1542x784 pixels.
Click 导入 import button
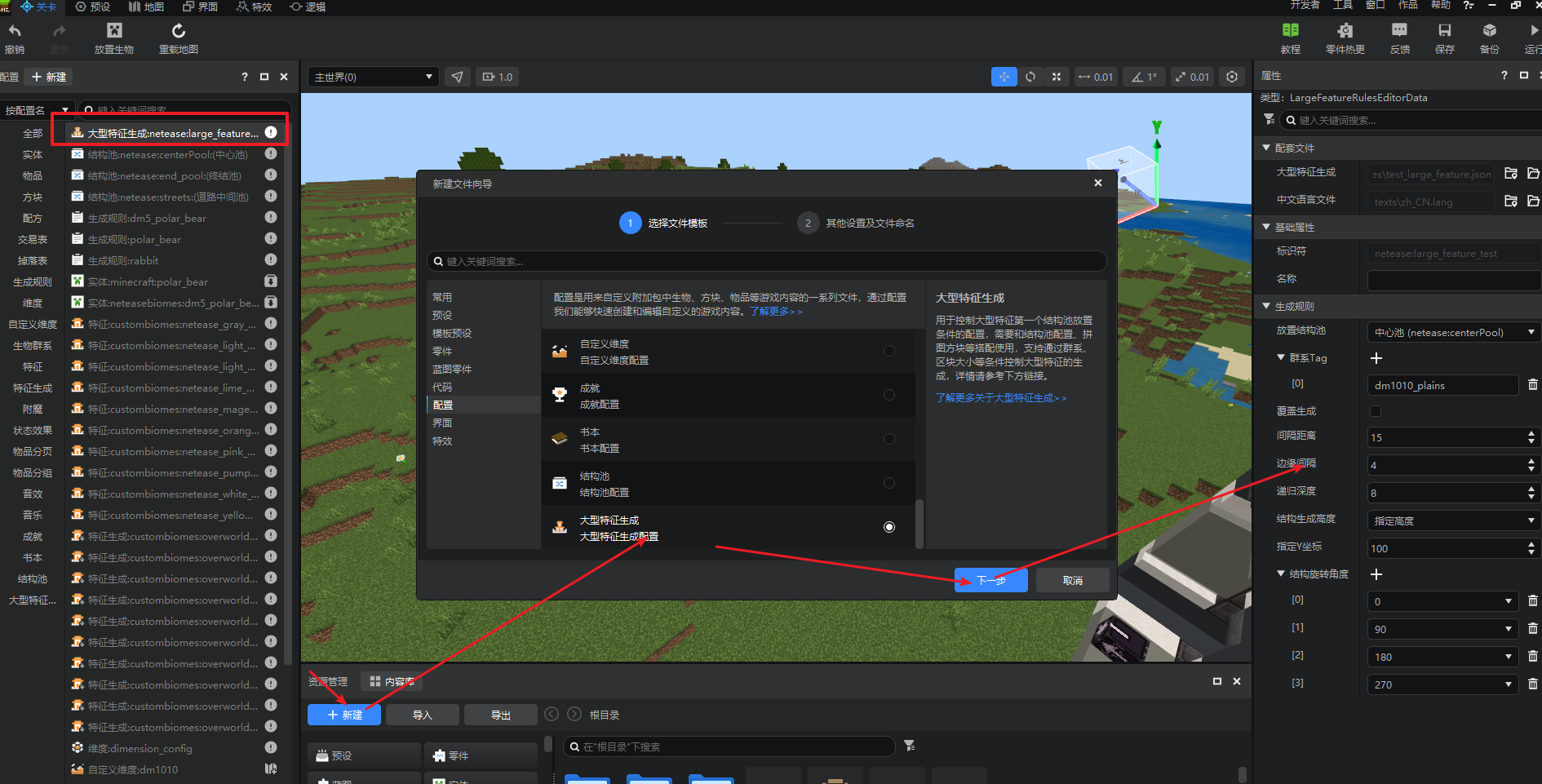pyautogui.click(x=423, y=715)
